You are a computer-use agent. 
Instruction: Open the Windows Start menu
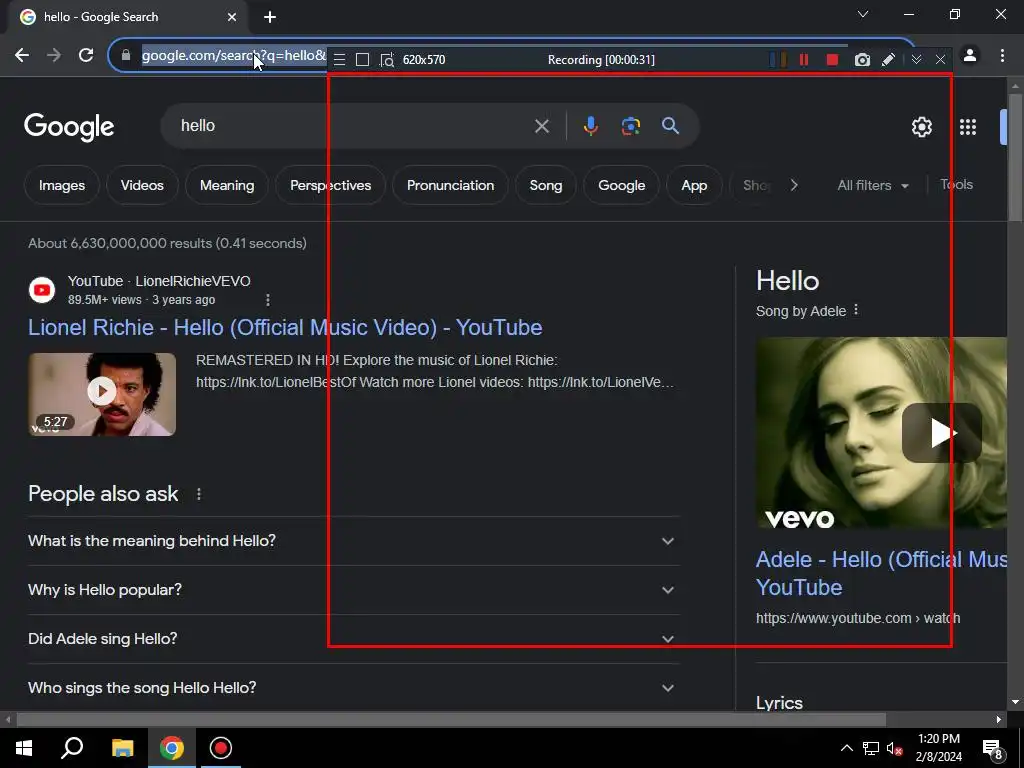click(24, 748)
